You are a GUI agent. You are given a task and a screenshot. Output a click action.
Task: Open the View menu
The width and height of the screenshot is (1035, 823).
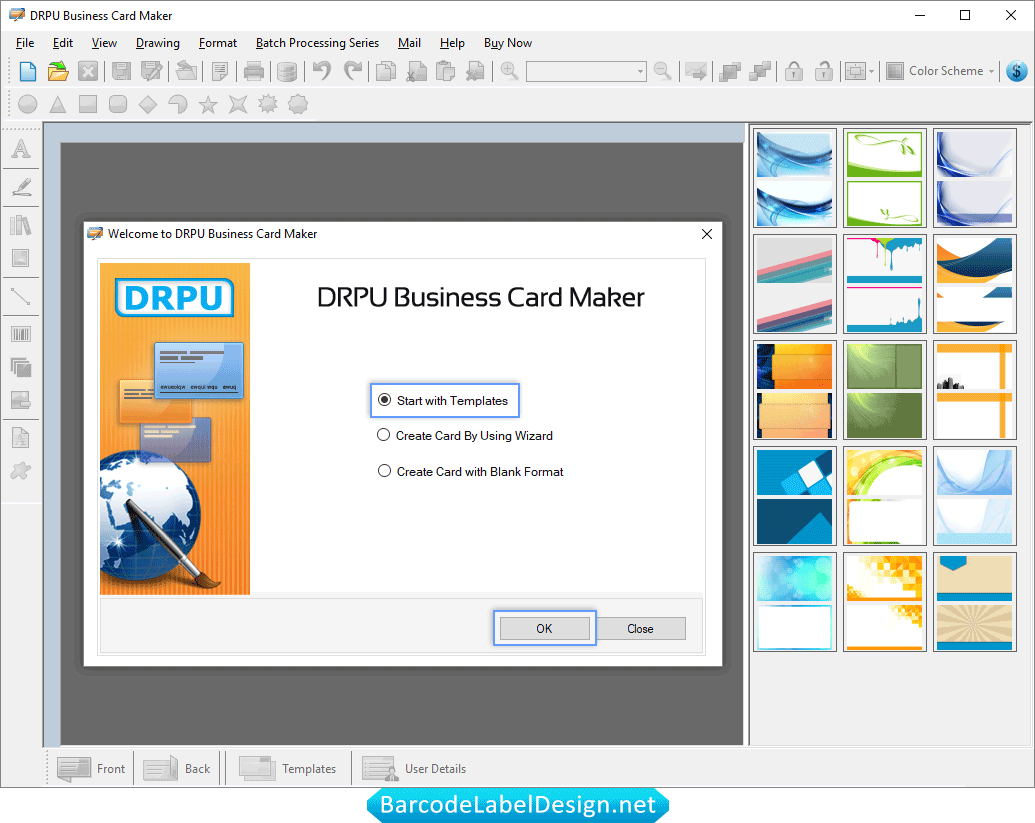(104, 43)
